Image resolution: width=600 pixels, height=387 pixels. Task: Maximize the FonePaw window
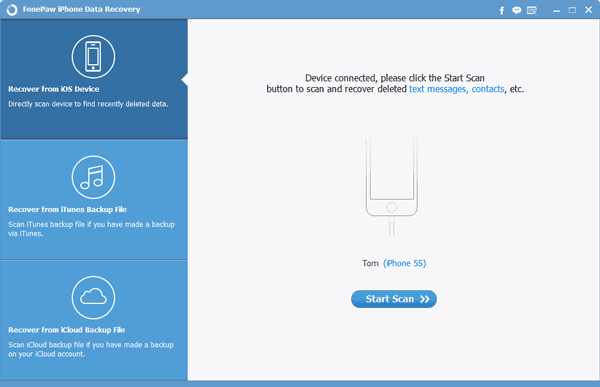(572, 10)
